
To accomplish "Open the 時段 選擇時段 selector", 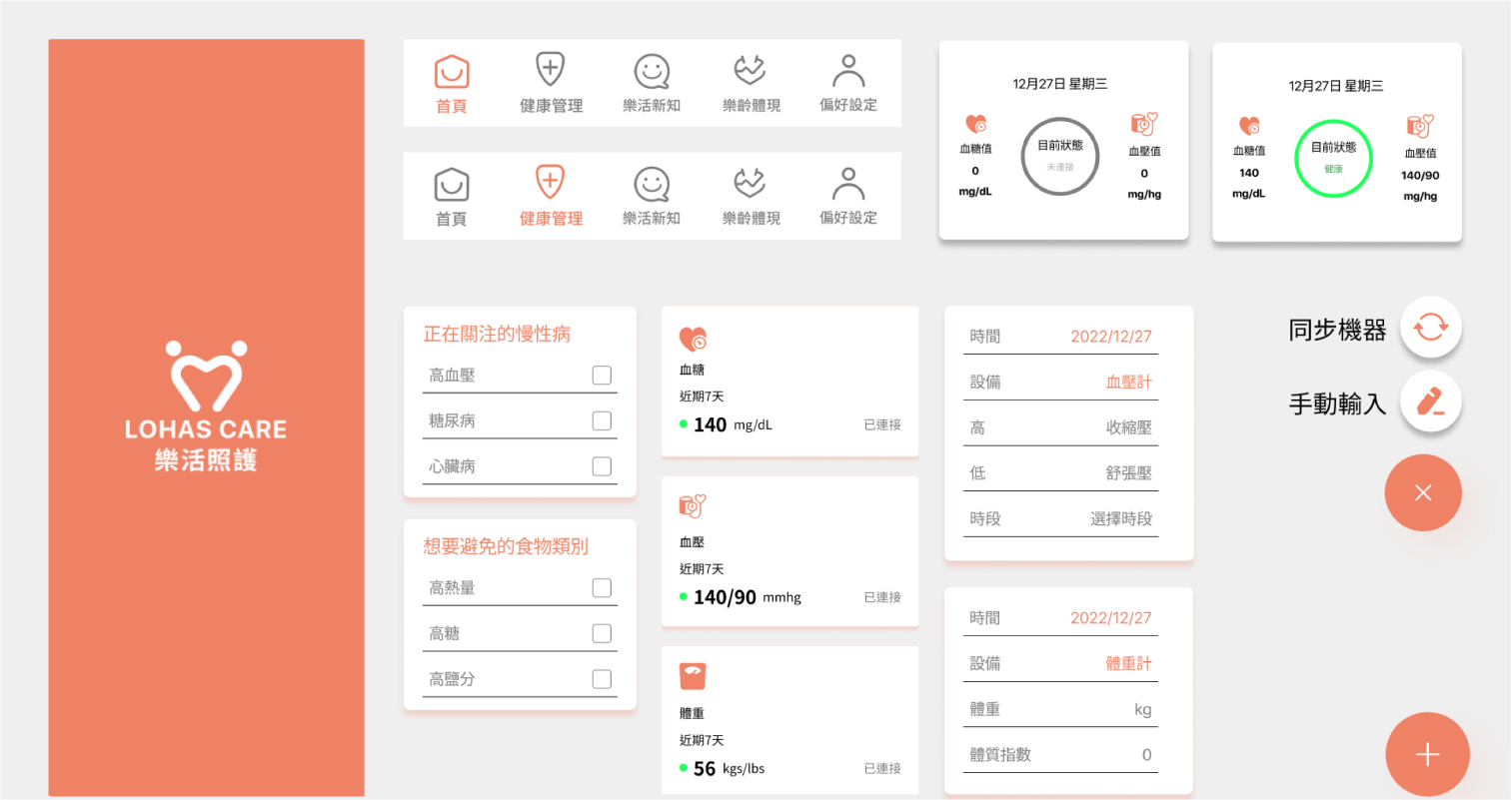I will (x=1060, y=519).
